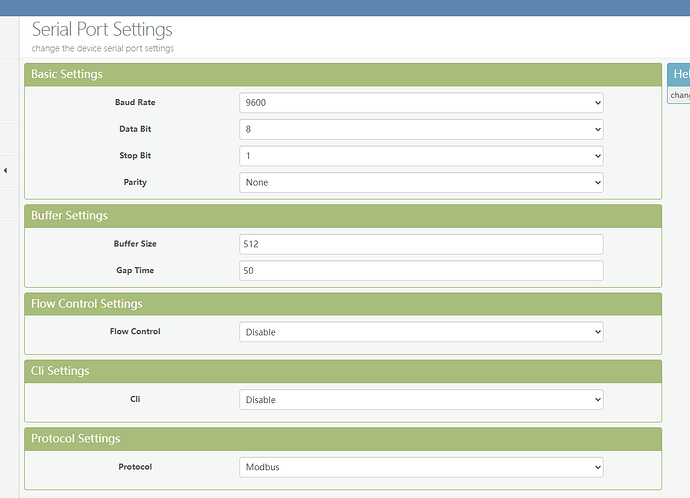Open the Baud Rate dropdown
Image resolution: width=690 pixels, height=498 pixels.
[421, 102]
